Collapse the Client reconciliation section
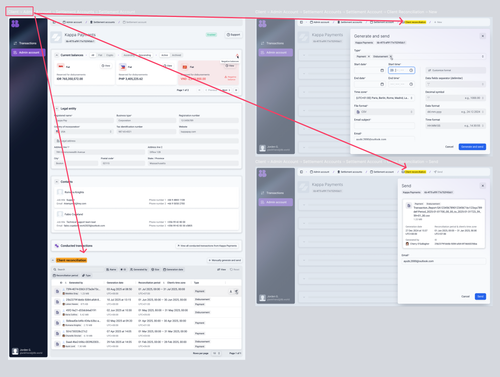This screenshot has height=377, width=500. coord(53,260)
